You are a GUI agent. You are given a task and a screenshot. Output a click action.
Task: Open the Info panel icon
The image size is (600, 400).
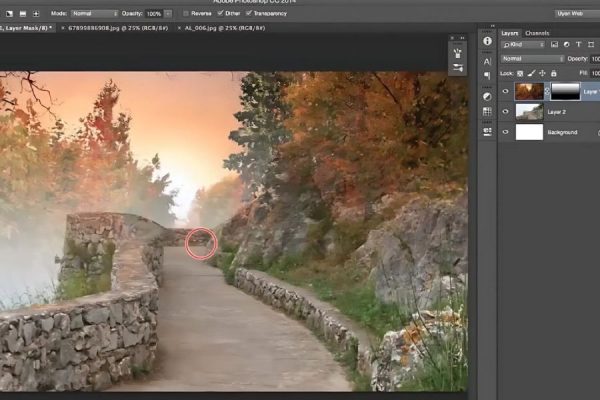click(487, 41)
